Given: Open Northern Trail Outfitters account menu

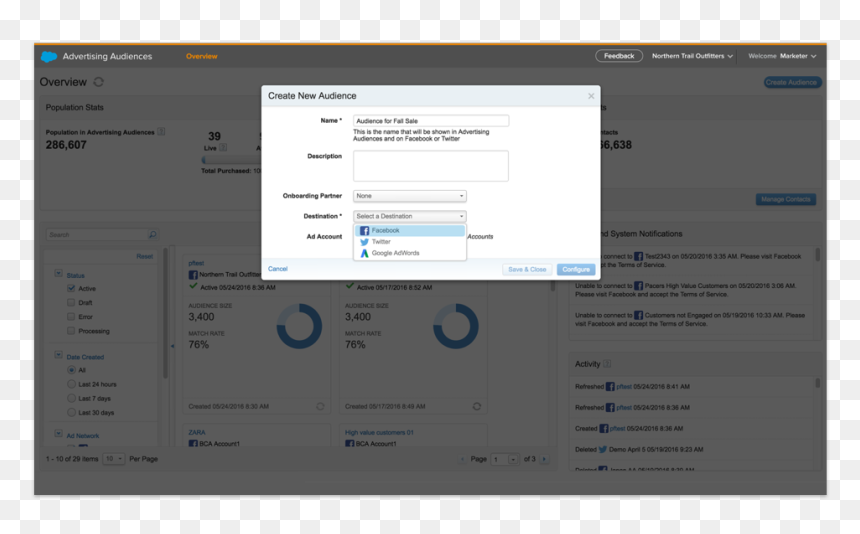Looking at the screenshot, I should (692, 56).
